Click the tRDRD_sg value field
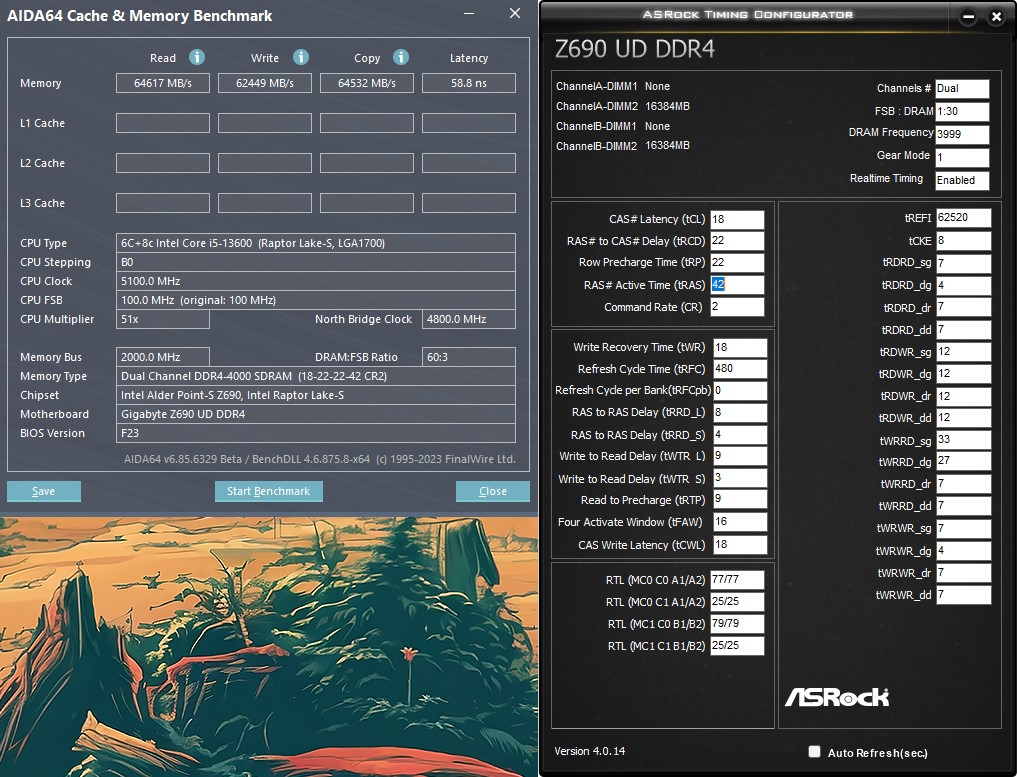This screenshot has width=1017, height=777. point(963,263)
